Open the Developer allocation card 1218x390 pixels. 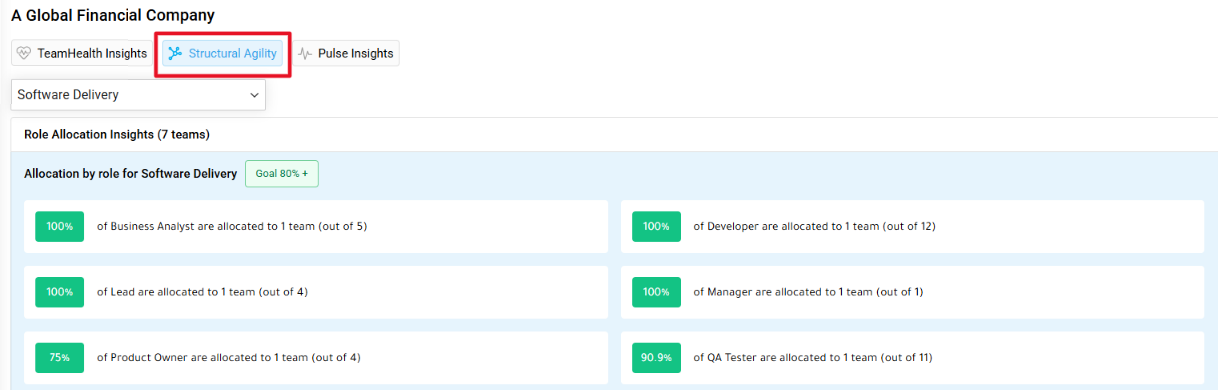click(913, 226)
